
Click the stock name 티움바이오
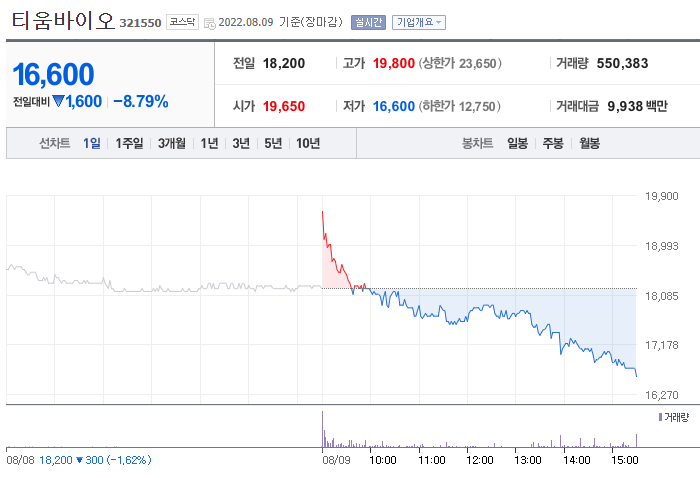click(63, 21)
